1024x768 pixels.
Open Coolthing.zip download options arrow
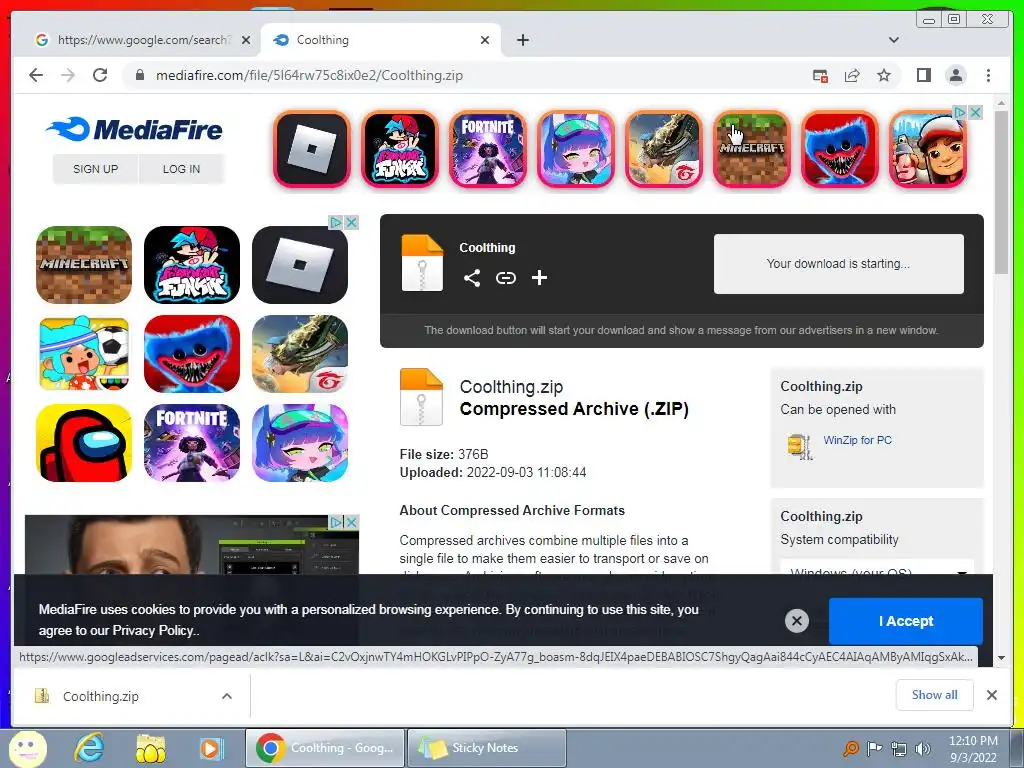[227, 696]
